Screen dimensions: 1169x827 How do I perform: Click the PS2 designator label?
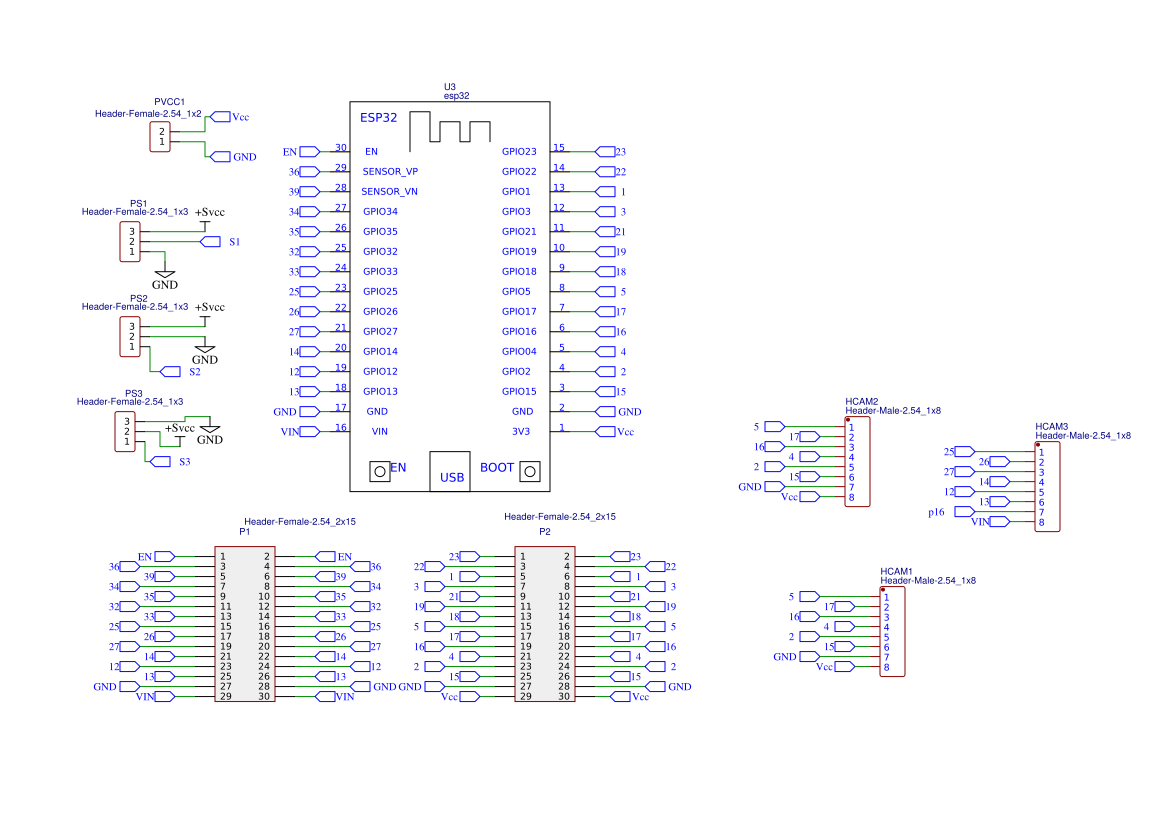[x=139, y=298]
